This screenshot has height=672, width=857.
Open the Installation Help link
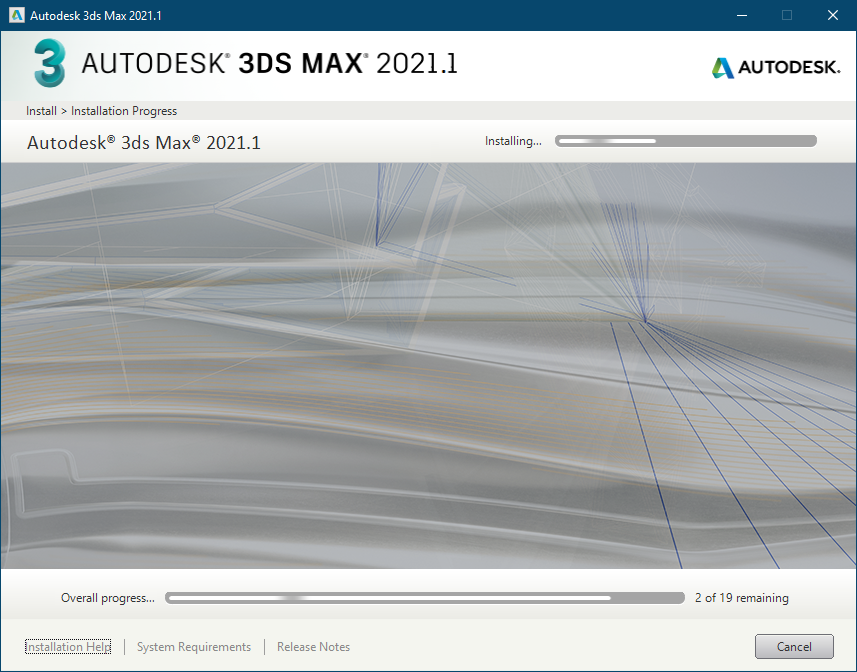[x=68, y=647]
